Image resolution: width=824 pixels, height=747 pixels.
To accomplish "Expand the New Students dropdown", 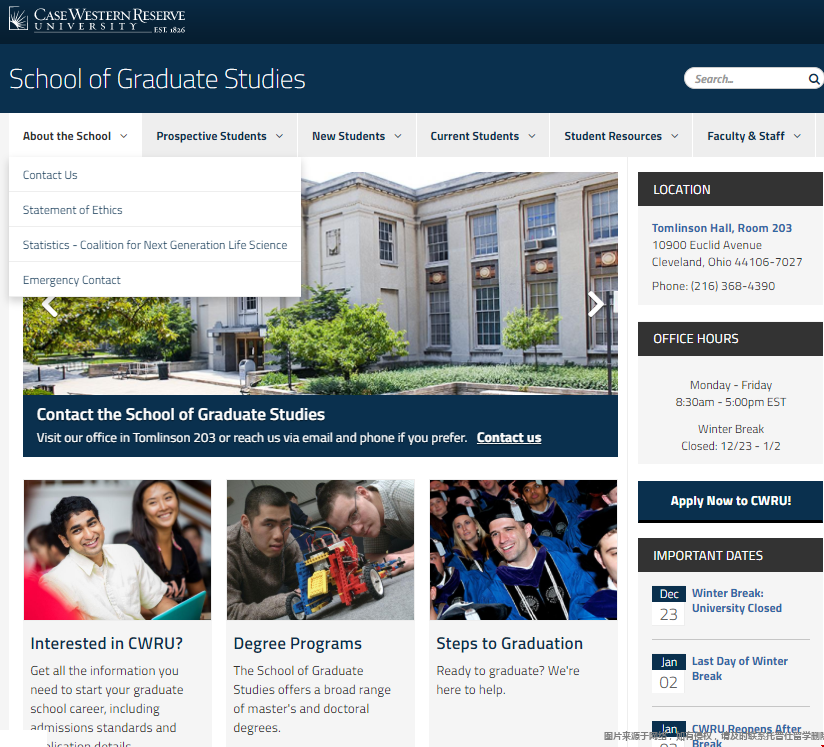I will (x=356, y=136).
